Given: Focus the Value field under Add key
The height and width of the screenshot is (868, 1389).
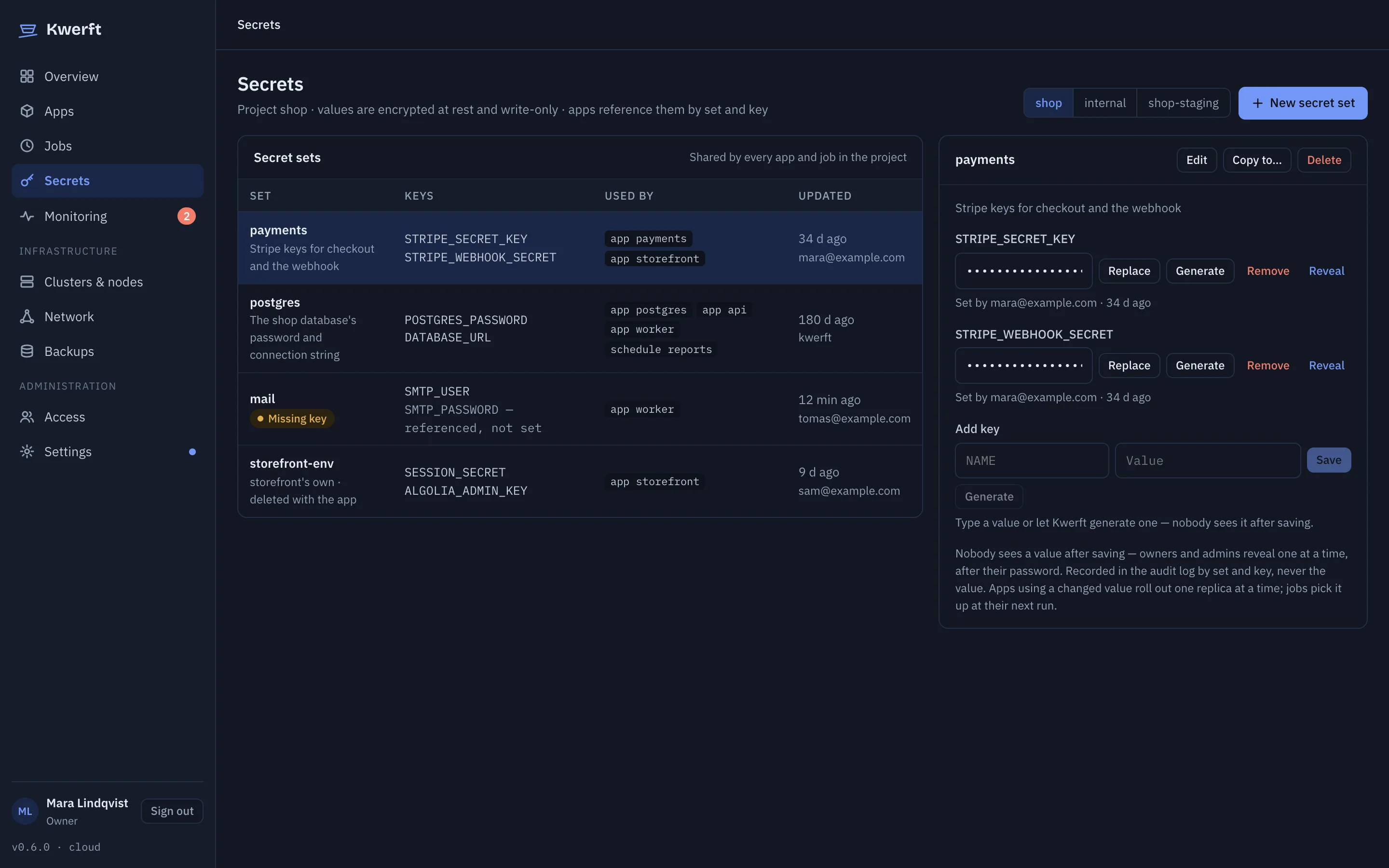Looking at the screenshot, I should pyautogui.click(x=1208, y=461).
